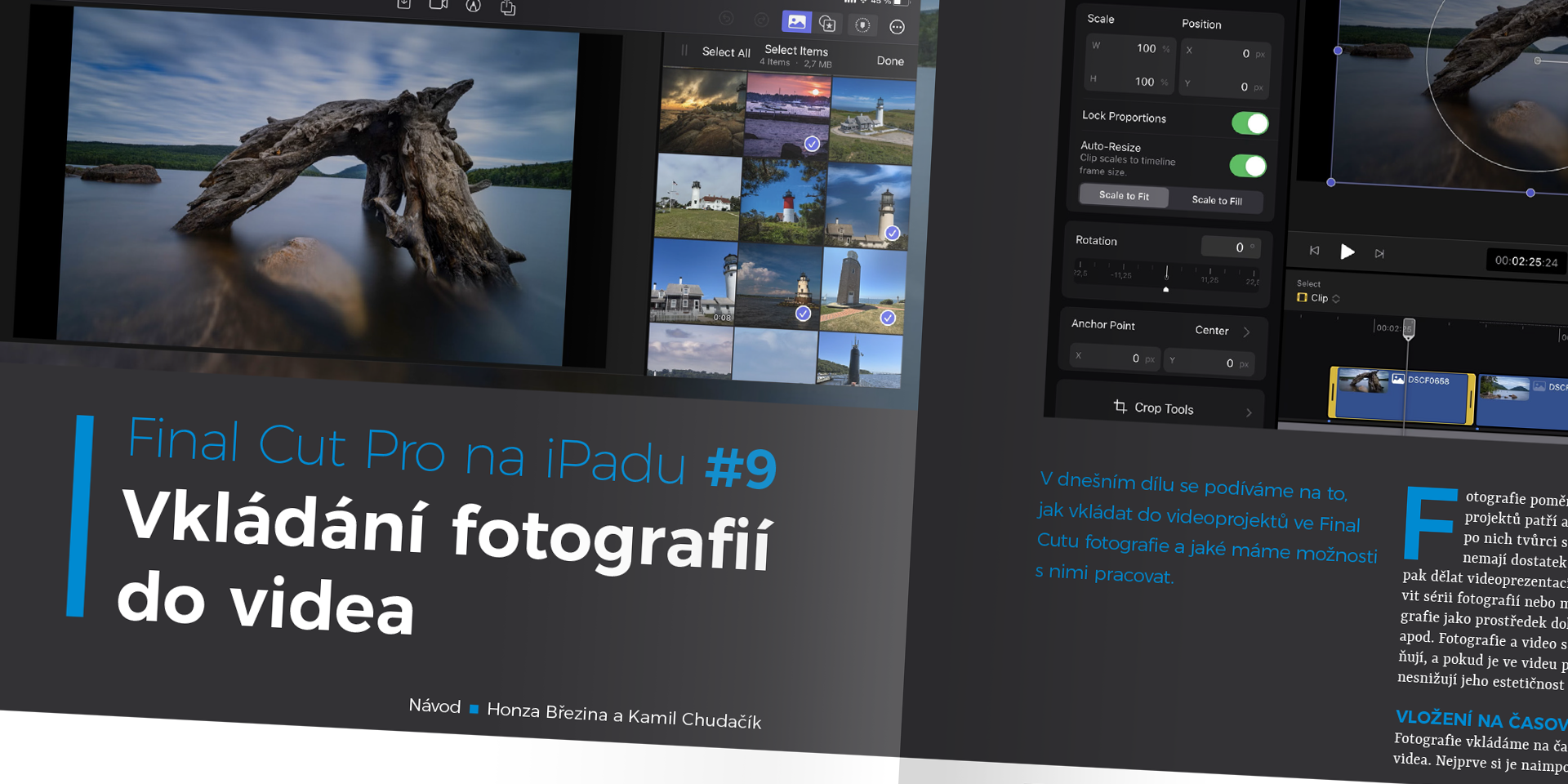1568x784 pixels.
Task: Uncheck the selected sunset harbor photo
Action: (x=811, y=144)
